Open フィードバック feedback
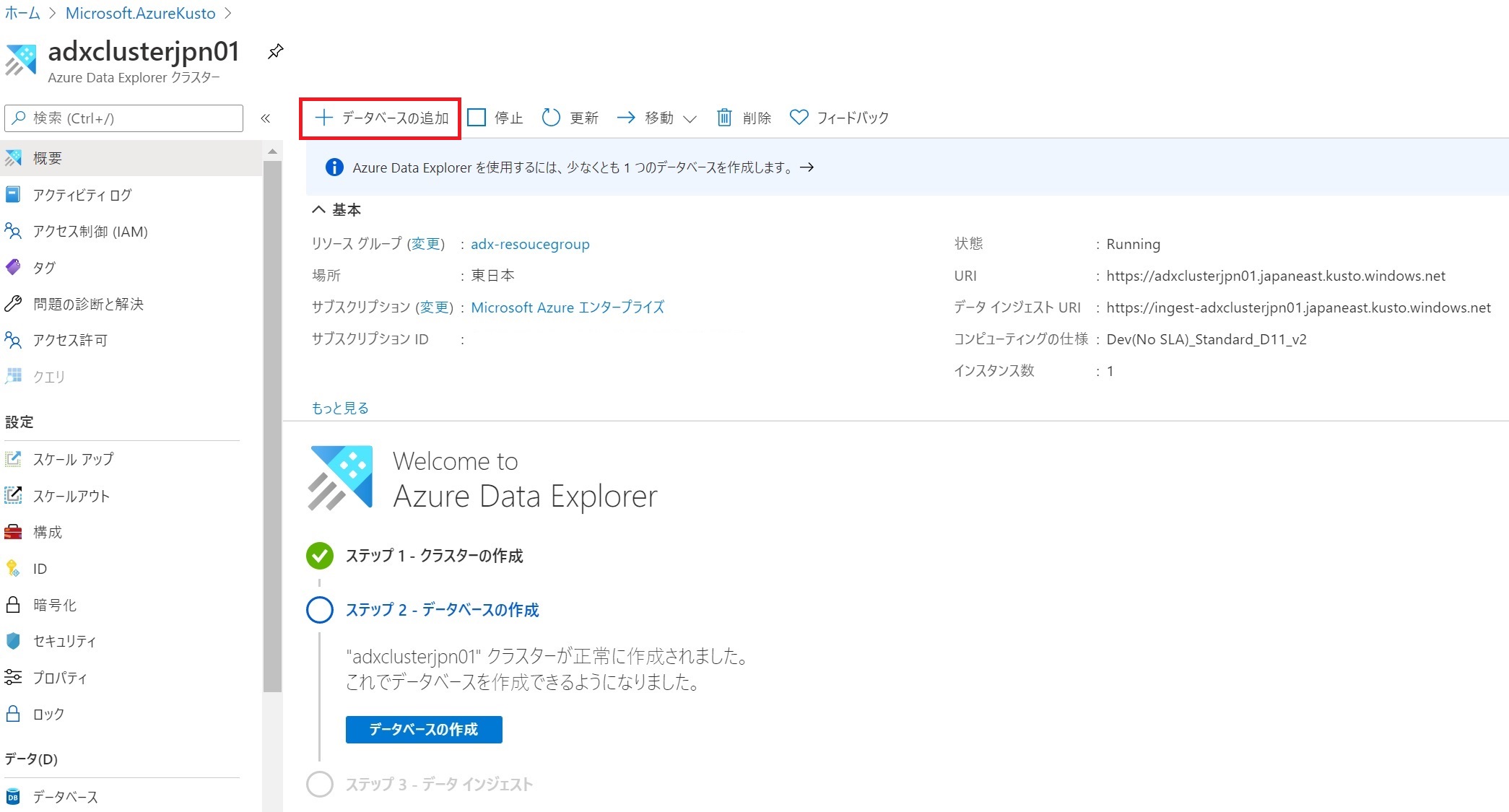Viewport: 1509px width, 812px height. pos(840,118)
